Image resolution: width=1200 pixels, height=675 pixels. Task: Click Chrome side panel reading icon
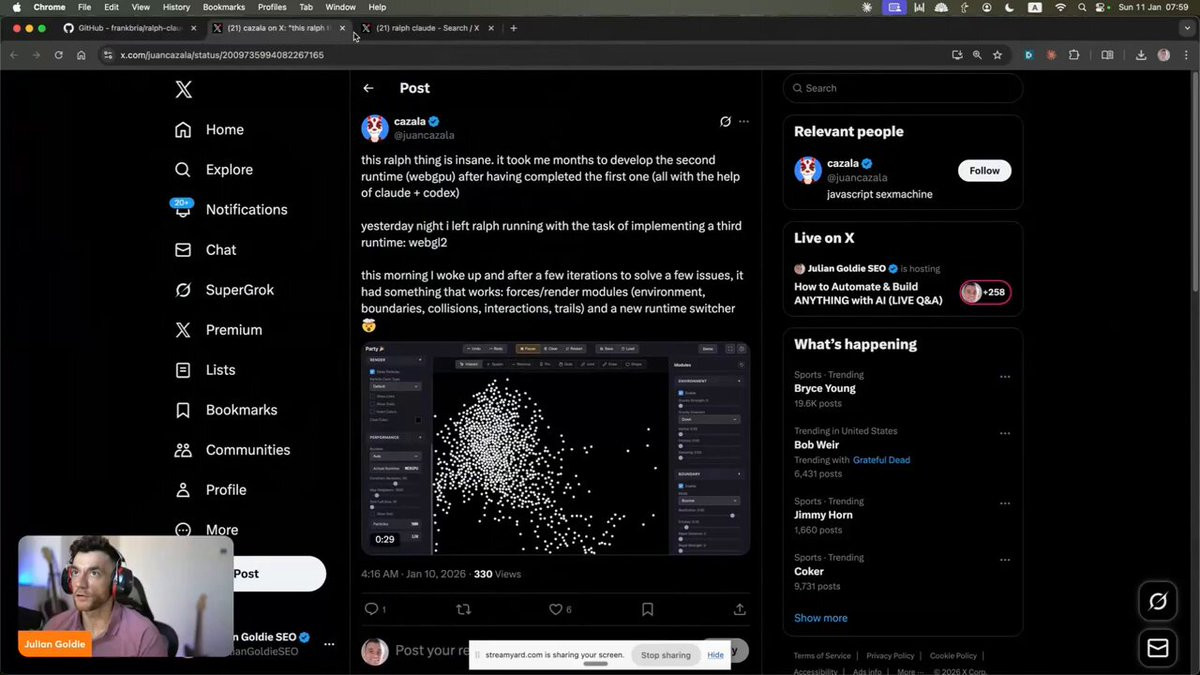1107,55
